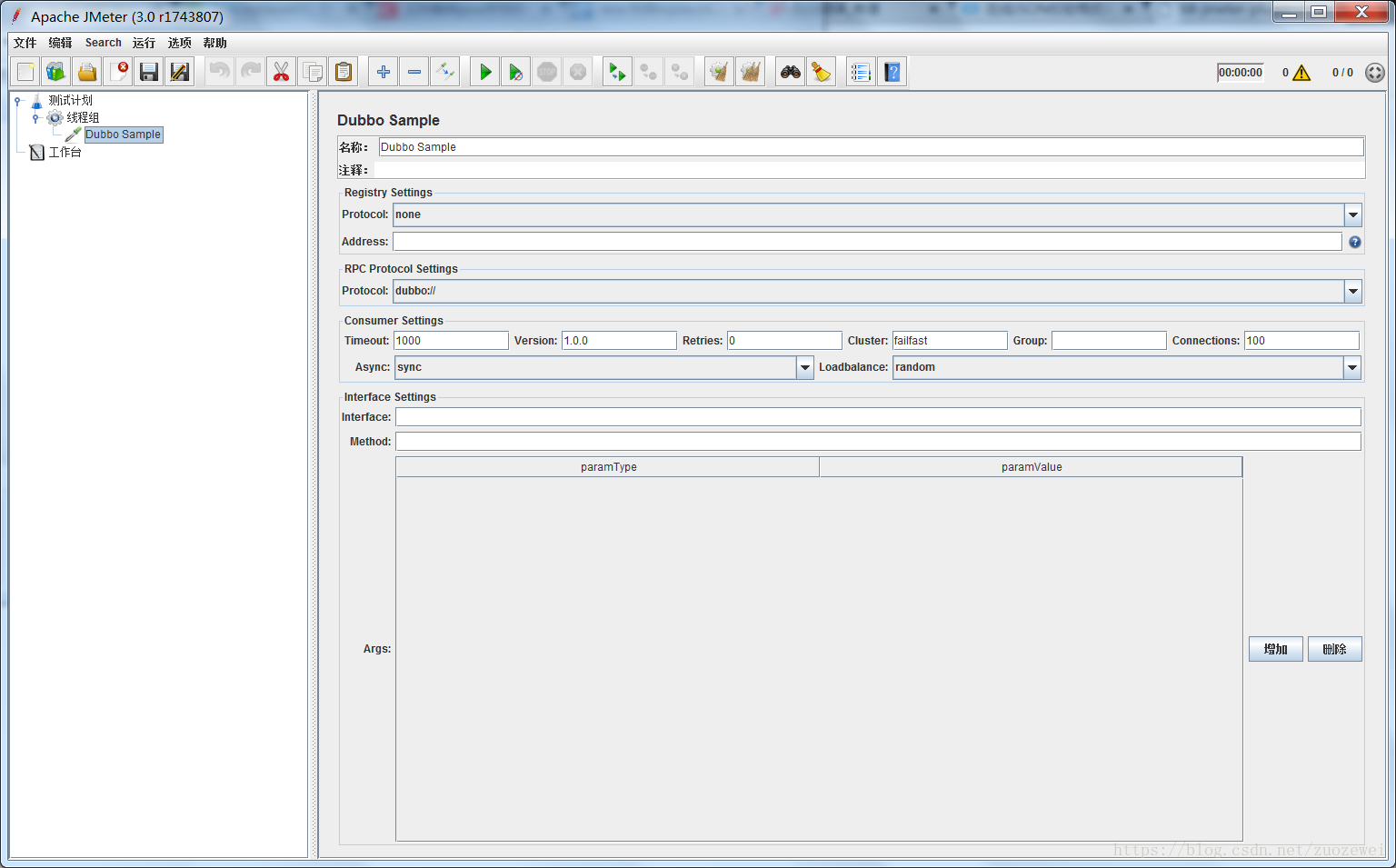Expand the Async sync dropdown
Screen dimensions: 1396x868
tap(804, 367)
